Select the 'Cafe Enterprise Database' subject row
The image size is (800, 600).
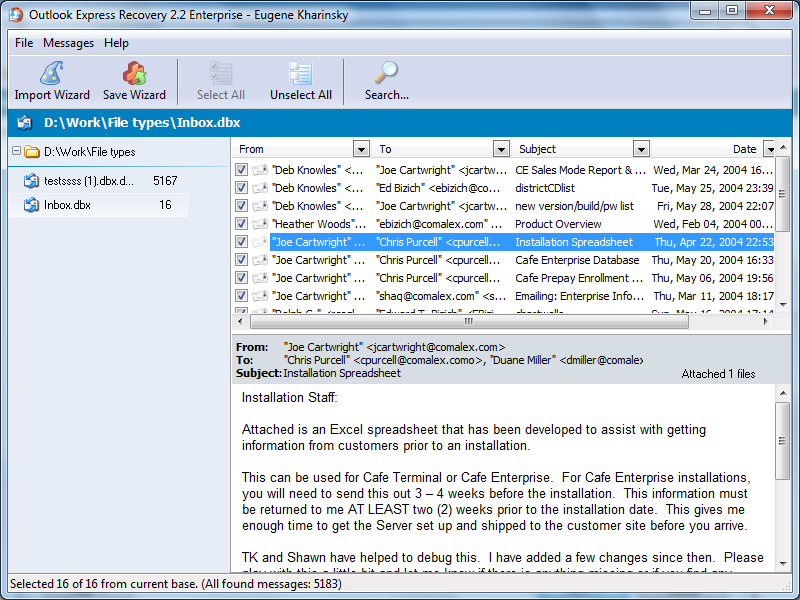point(577,260)
